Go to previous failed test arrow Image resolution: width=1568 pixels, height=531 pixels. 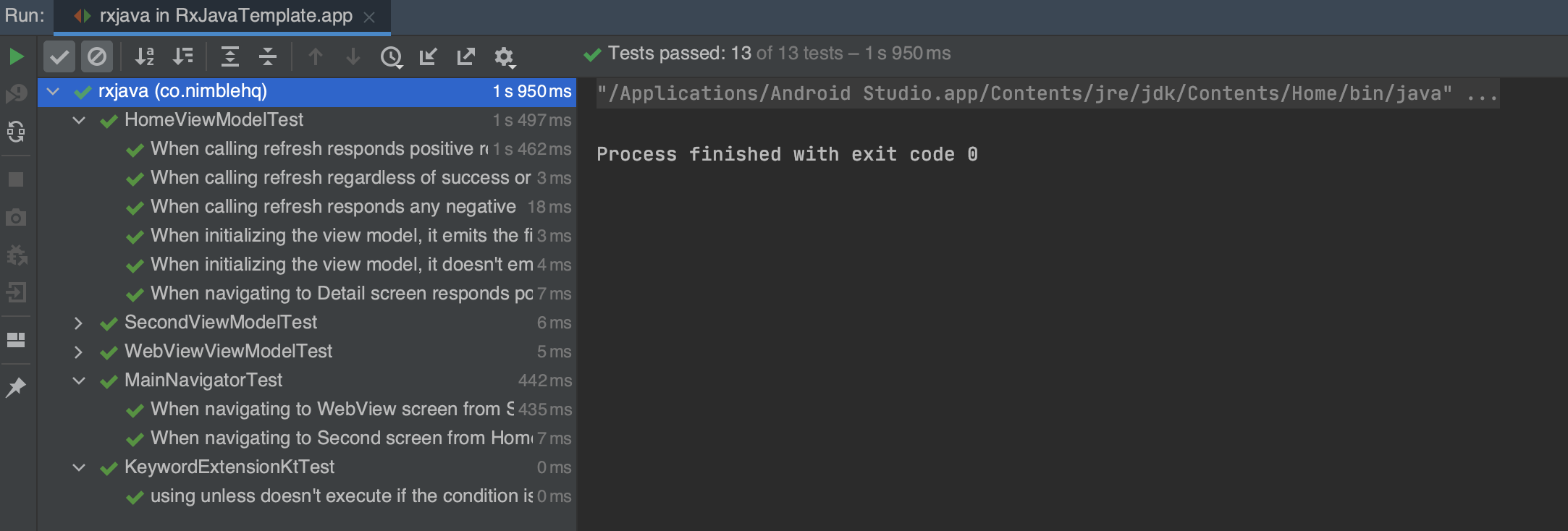[315, 56]
